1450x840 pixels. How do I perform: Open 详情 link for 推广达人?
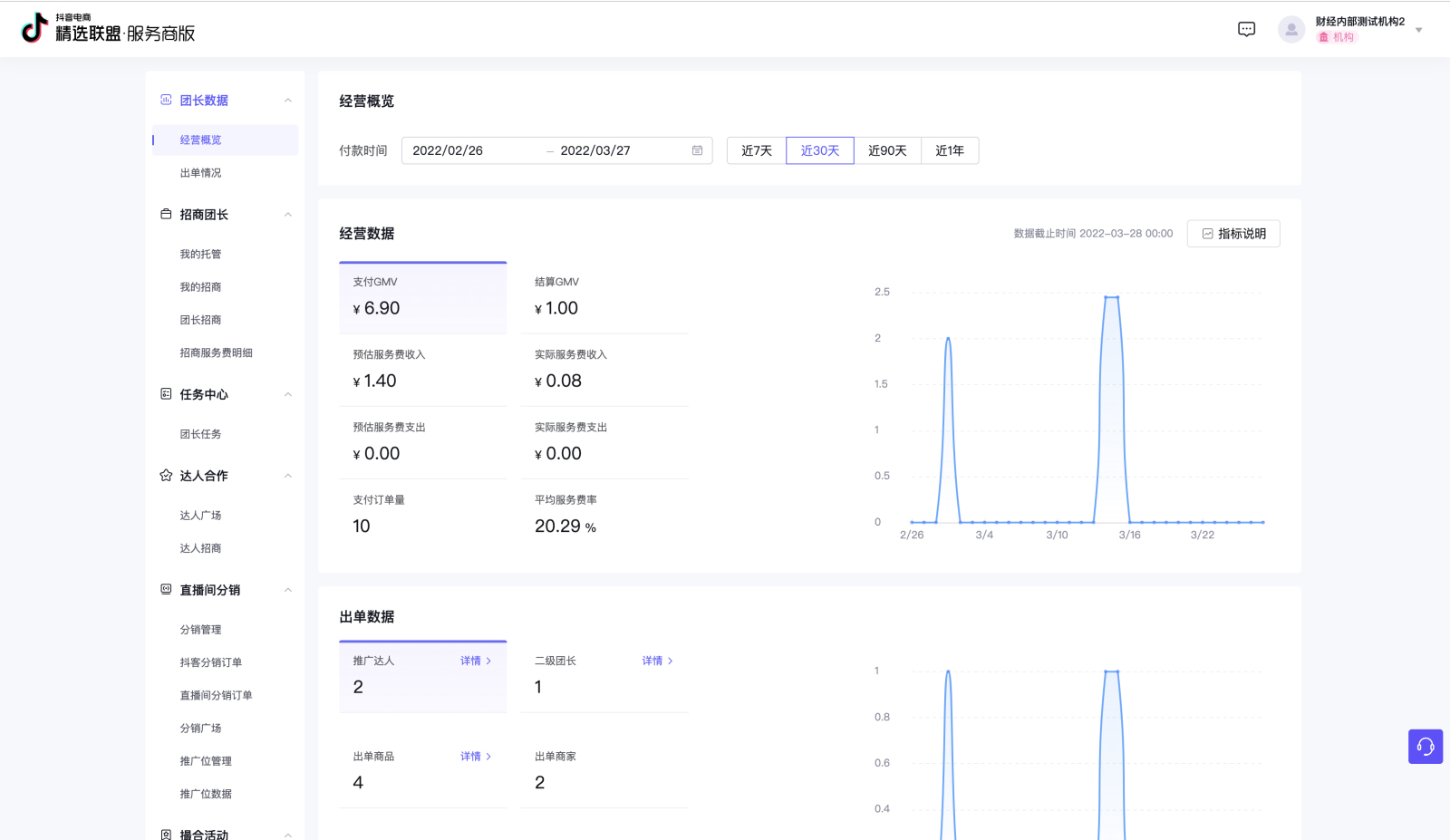(x=476, y=661)
